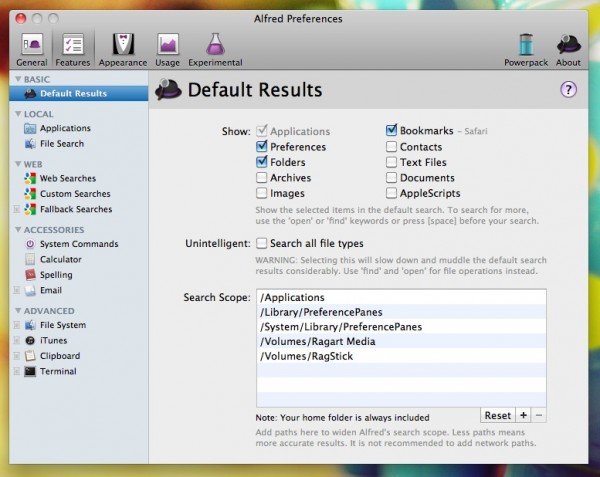The image size is (600, 477).
Task: Enable the AppleScripts checkbox
Action: tap(391, 193)
